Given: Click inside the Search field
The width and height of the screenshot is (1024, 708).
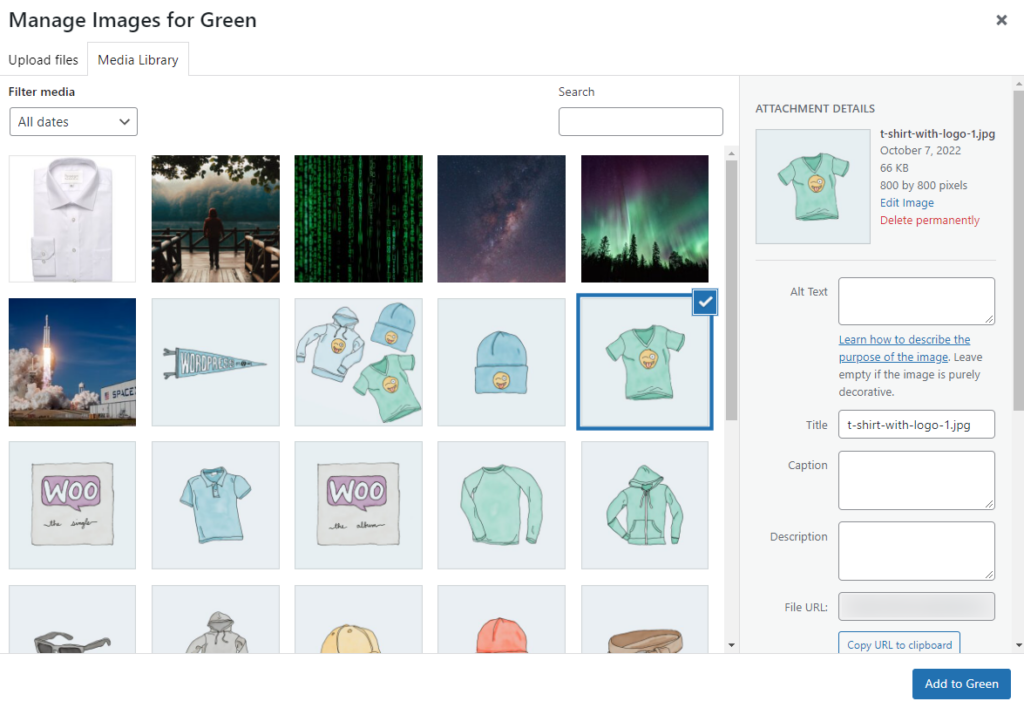Looking at the screenshot, I should pyautogui.click(x=640, y=121).
